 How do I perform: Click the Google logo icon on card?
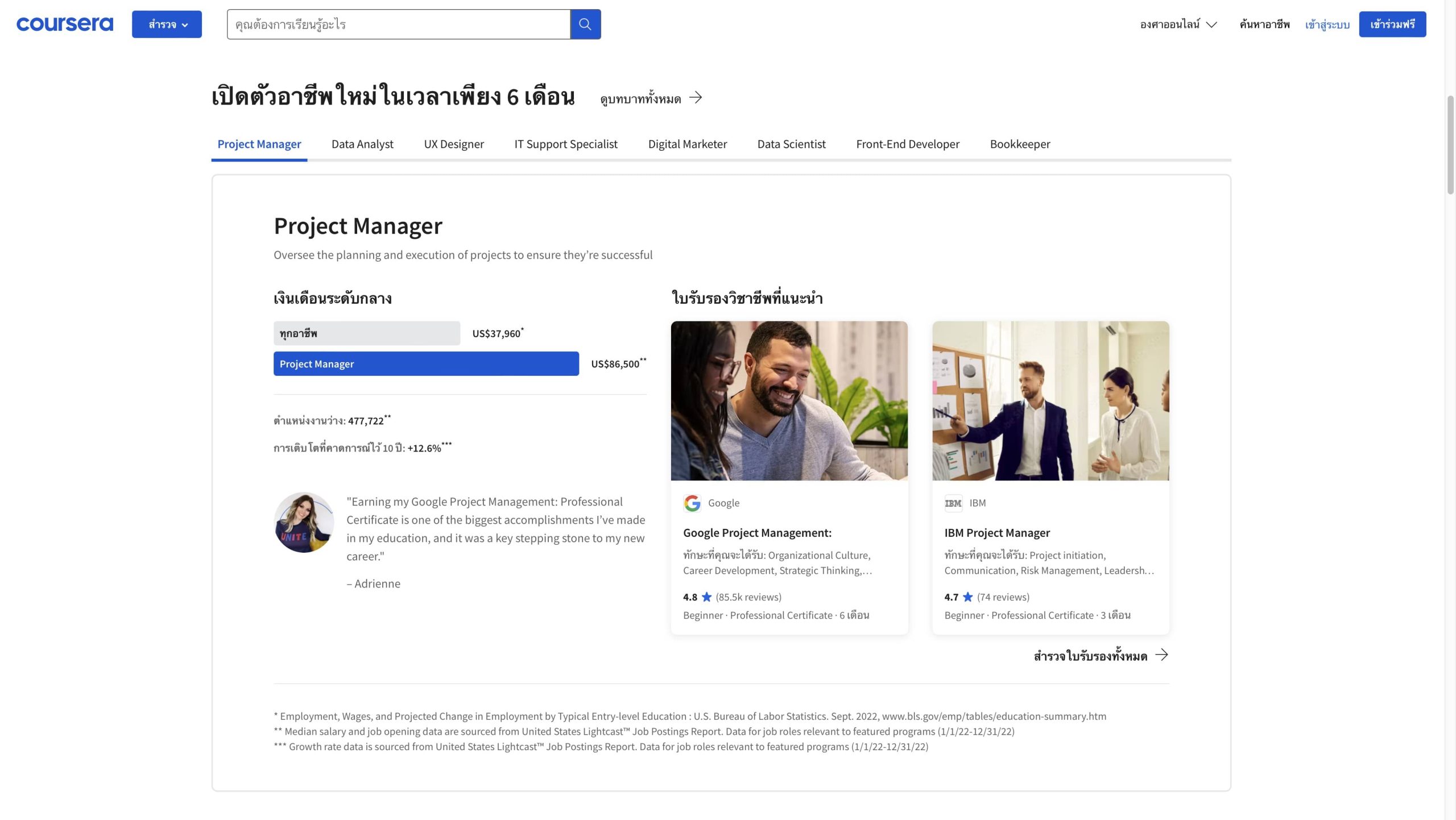click(692, 503)
